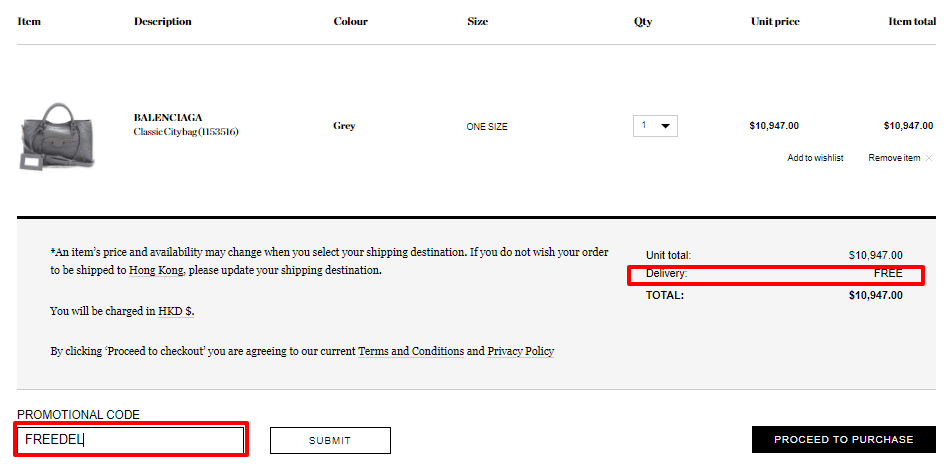Change shipping destination via Hong Kong link
Viewport: 950px width, 466px height.
coord(156,270)
